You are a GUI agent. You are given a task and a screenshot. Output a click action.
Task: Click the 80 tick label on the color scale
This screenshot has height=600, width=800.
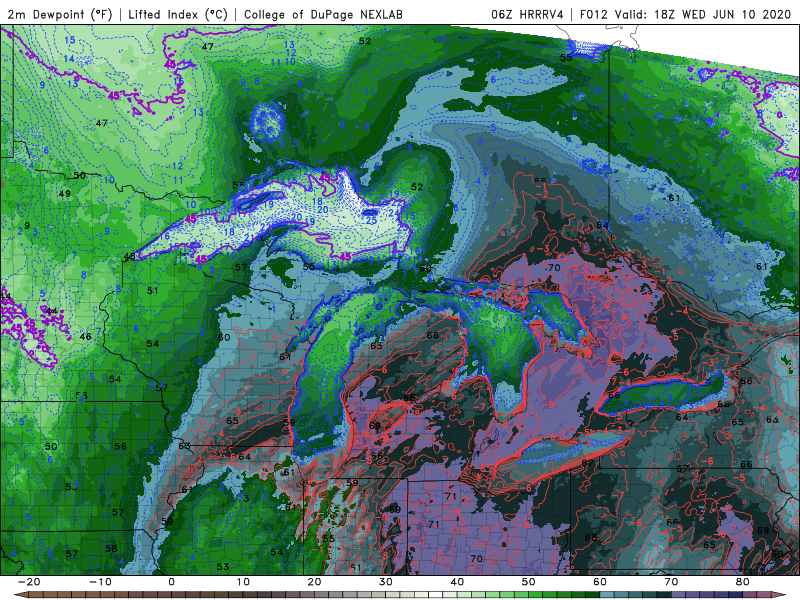coord(743,582)
